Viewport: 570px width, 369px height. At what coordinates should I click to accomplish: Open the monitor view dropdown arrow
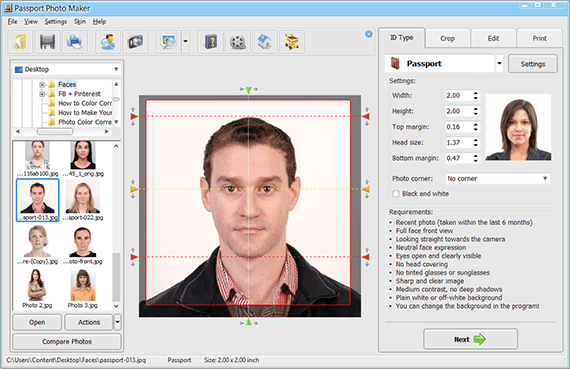click(x=185, y=42)
